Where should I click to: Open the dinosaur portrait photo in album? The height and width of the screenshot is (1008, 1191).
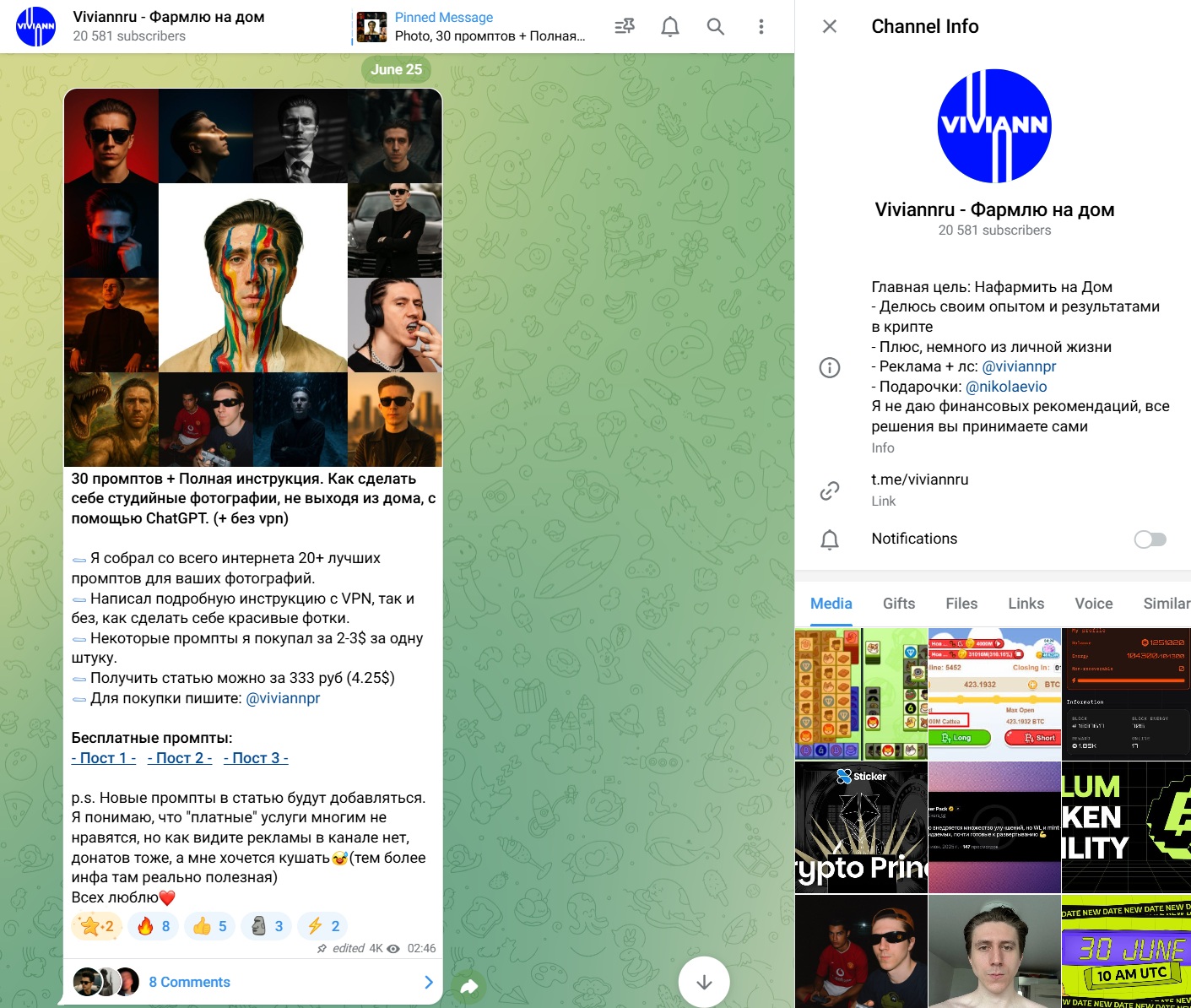coord(111,420)
